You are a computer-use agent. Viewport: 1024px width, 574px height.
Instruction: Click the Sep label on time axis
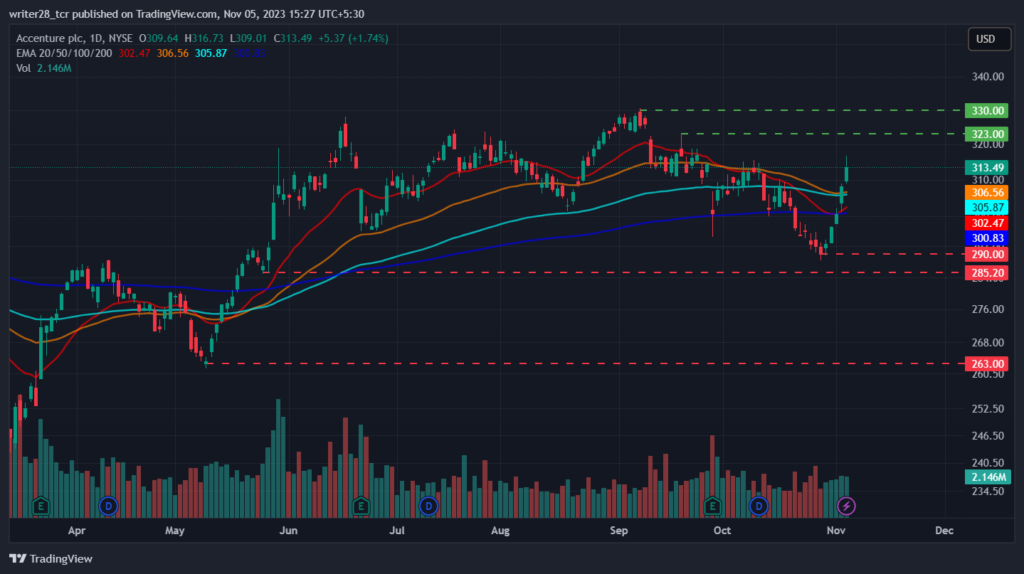[618, 531]
